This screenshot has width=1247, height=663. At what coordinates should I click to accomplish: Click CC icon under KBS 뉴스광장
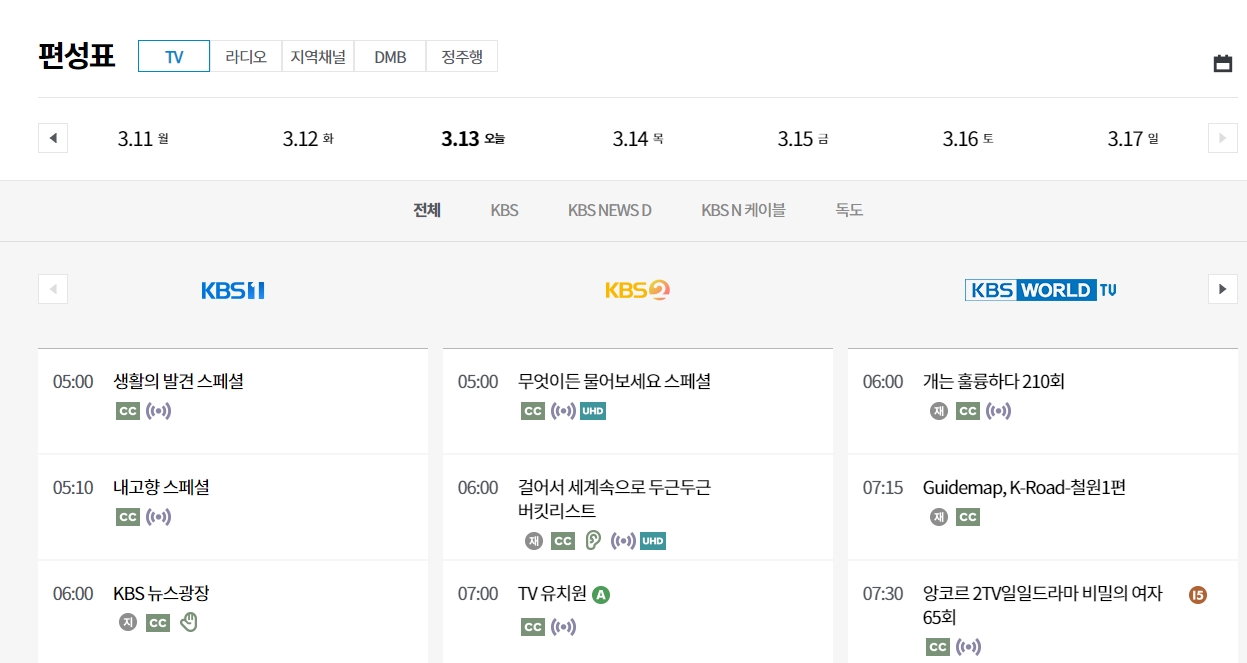point(158,623)
